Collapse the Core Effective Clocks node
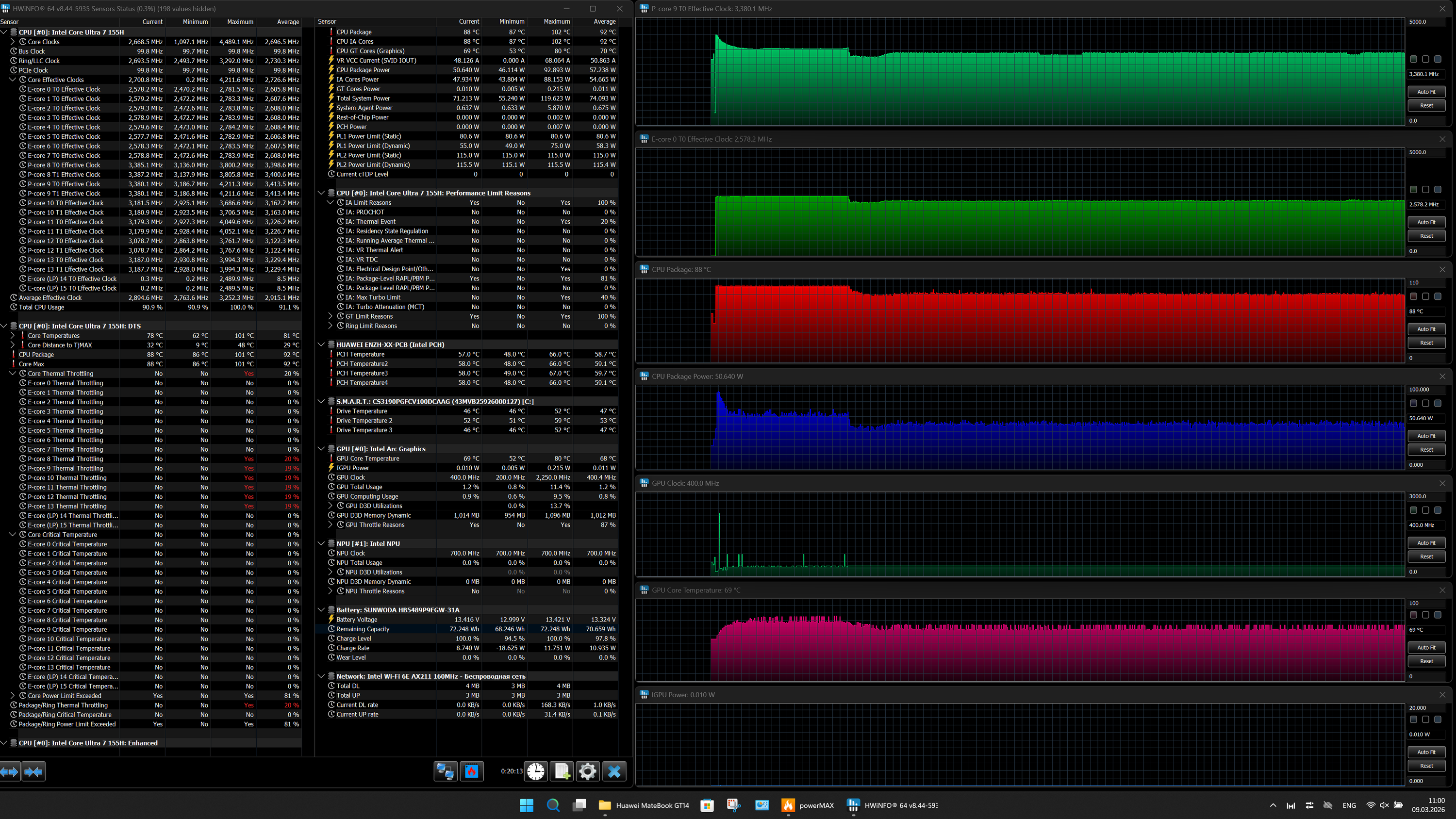1456x819 pixels. [x=13, y=80]
